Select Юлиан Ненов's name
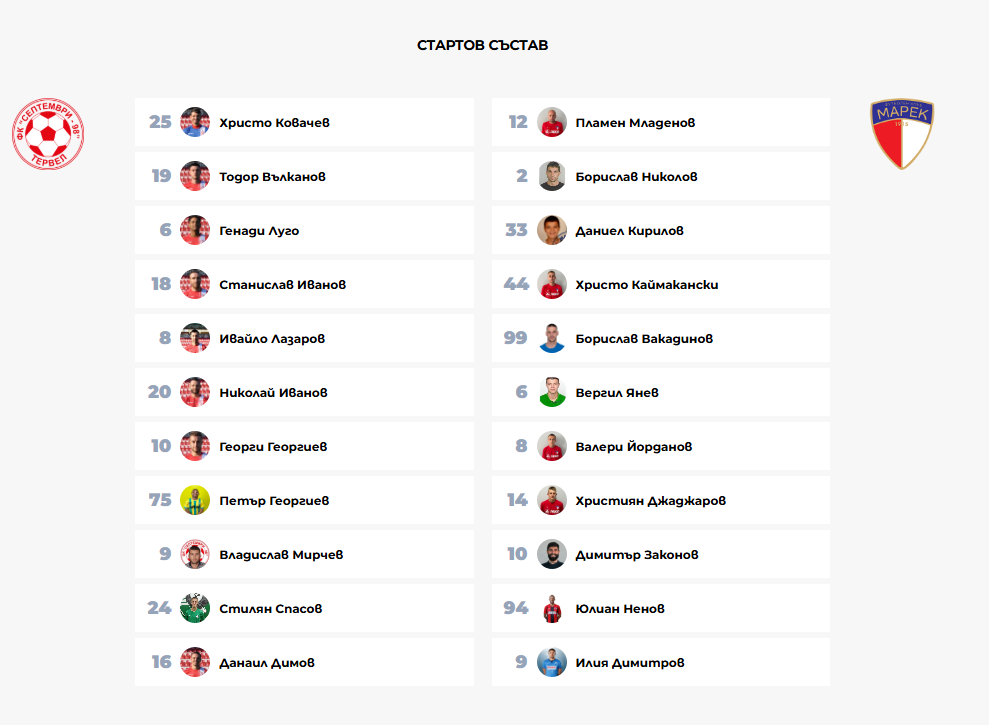 pos(619,609)
